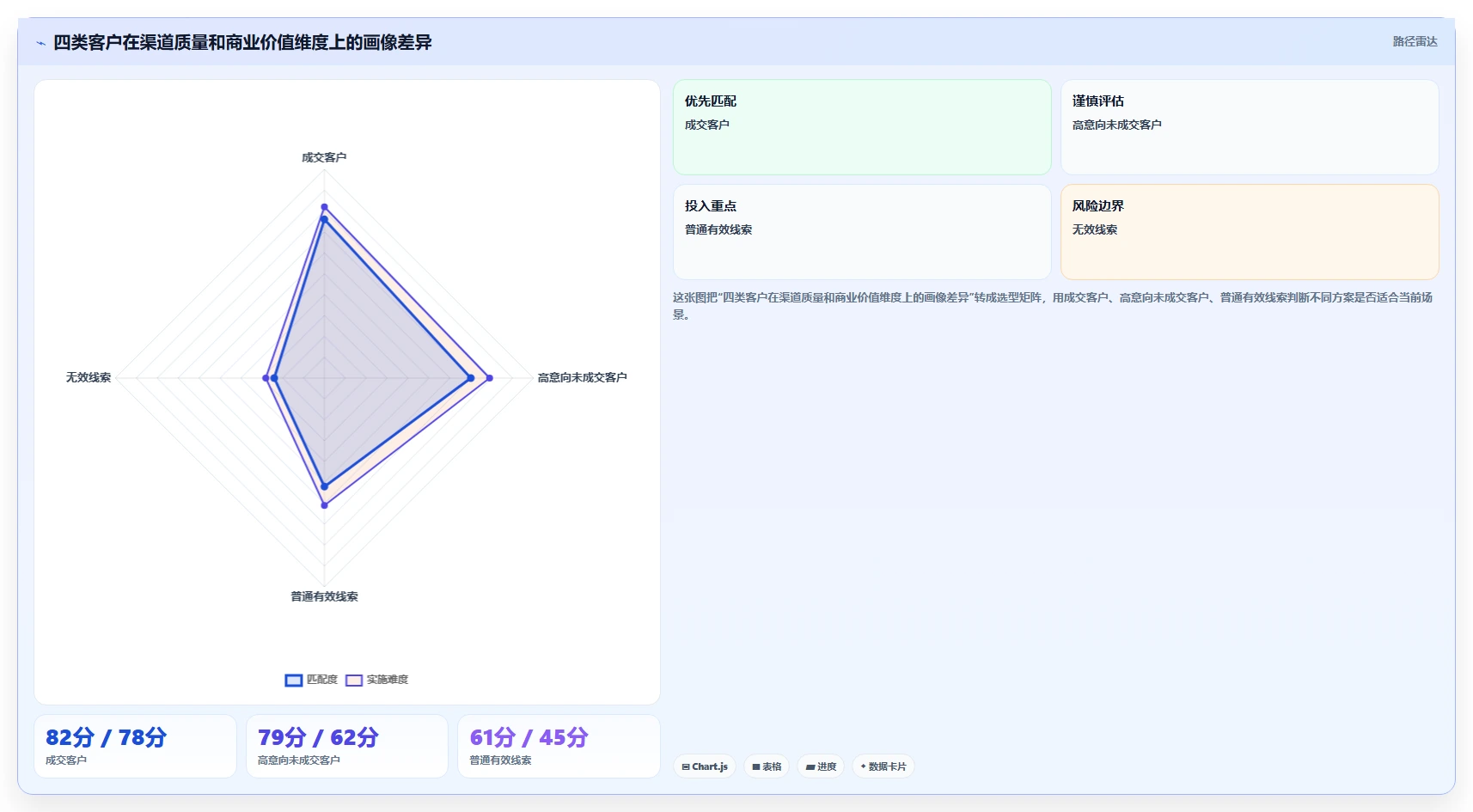1473x812 pixels.
Task: Toggle the 匹配度 legend swatch
Action: click(x=294, y=680)
